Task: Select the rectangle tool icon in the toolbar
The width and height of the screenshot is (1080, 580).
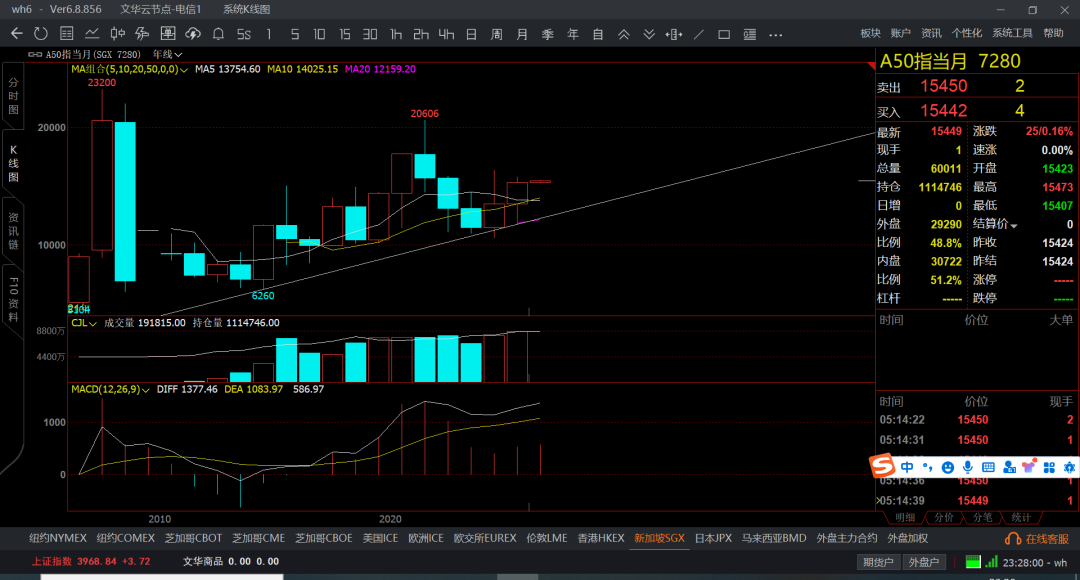Action: [724, 34]
